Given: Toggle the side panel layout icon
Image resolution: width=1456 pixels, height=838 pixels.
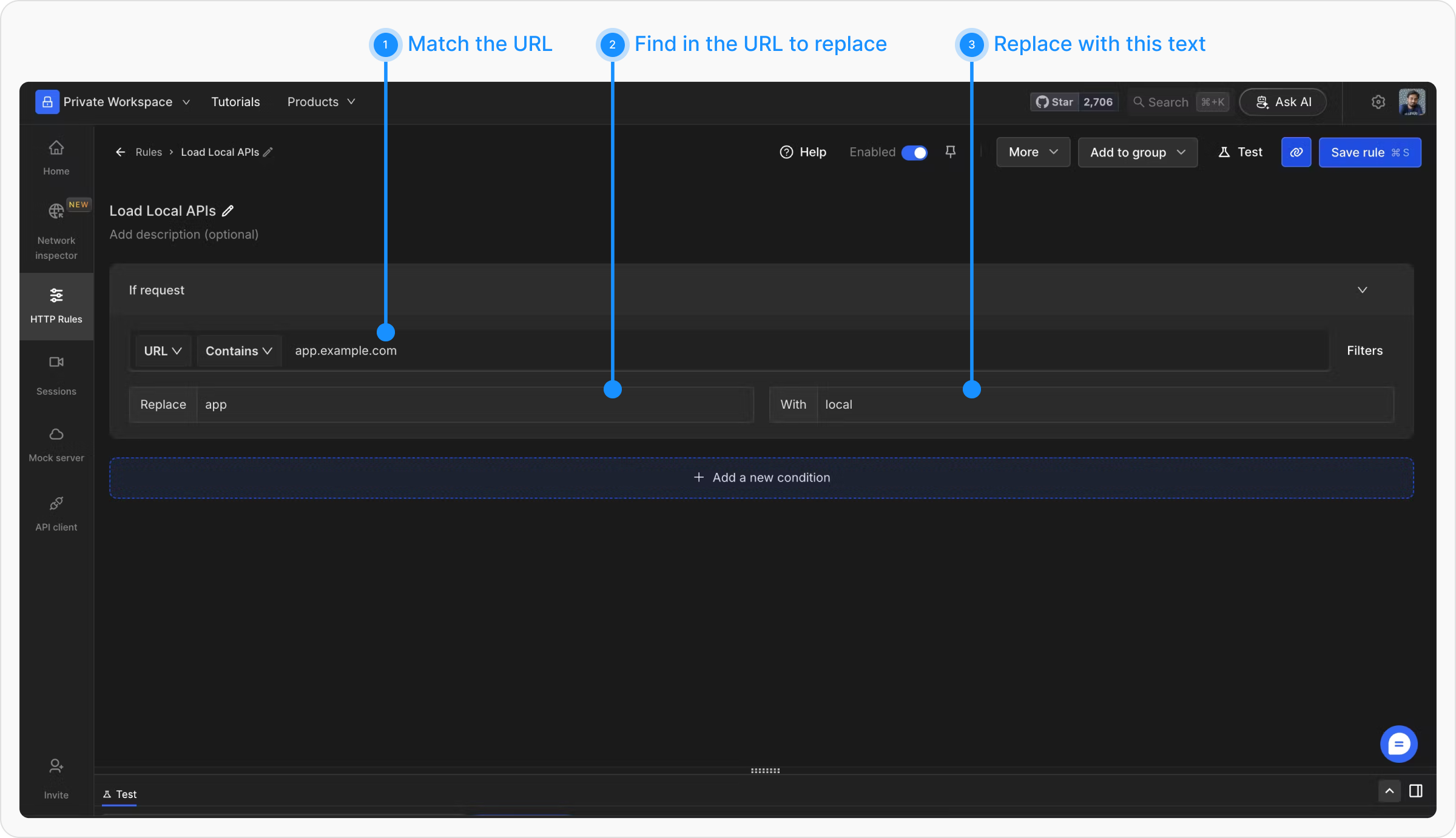Looking at the screenshot, I should pos(1415,791).
